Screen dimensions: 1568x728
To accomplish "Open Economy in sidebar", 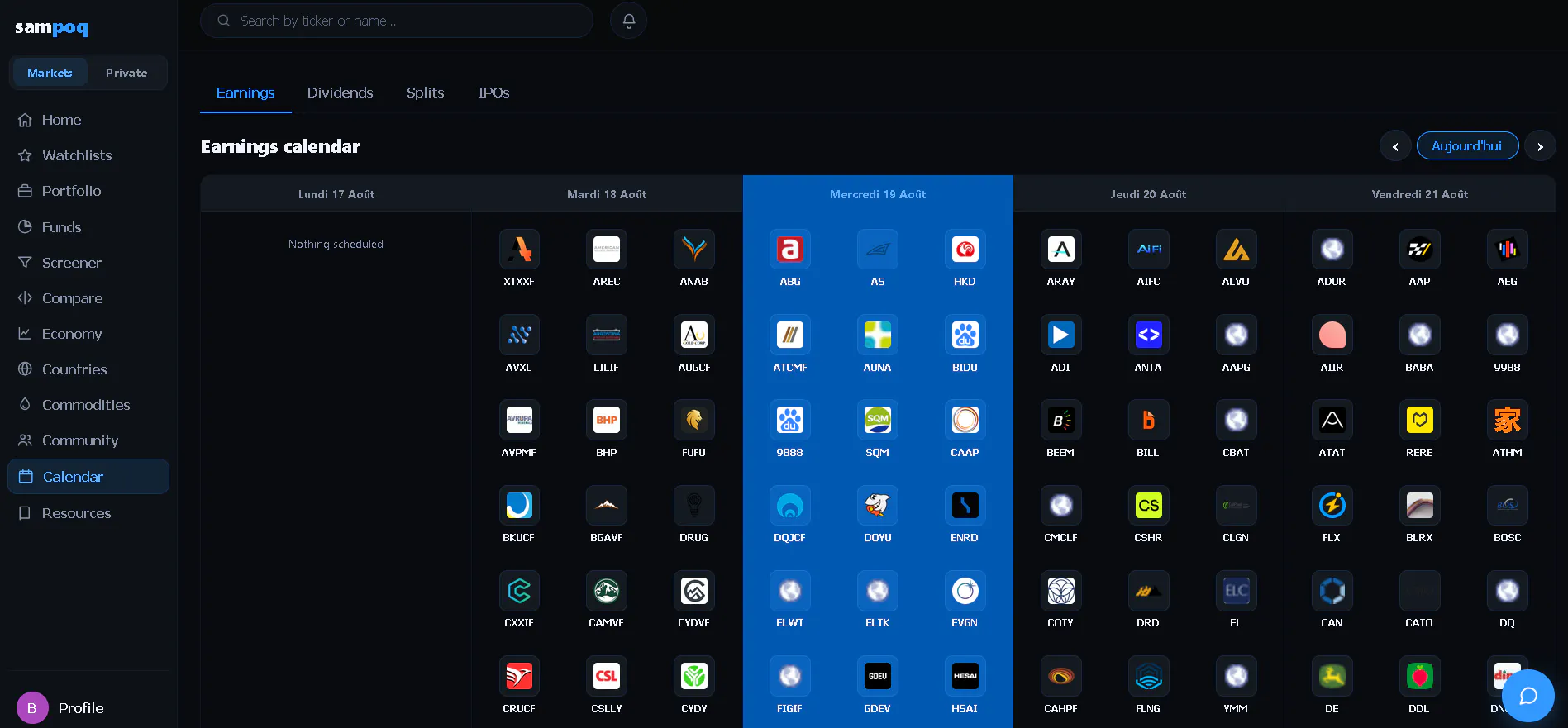I will tap(88, 334).
